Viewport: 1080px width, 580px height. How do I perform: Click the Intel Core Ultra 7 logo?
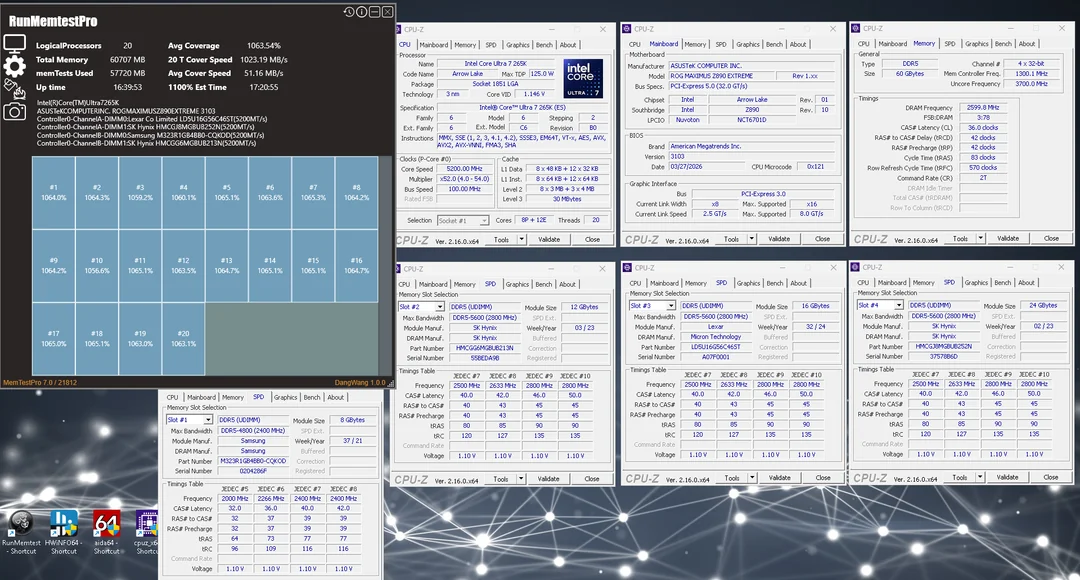[582, 78]
